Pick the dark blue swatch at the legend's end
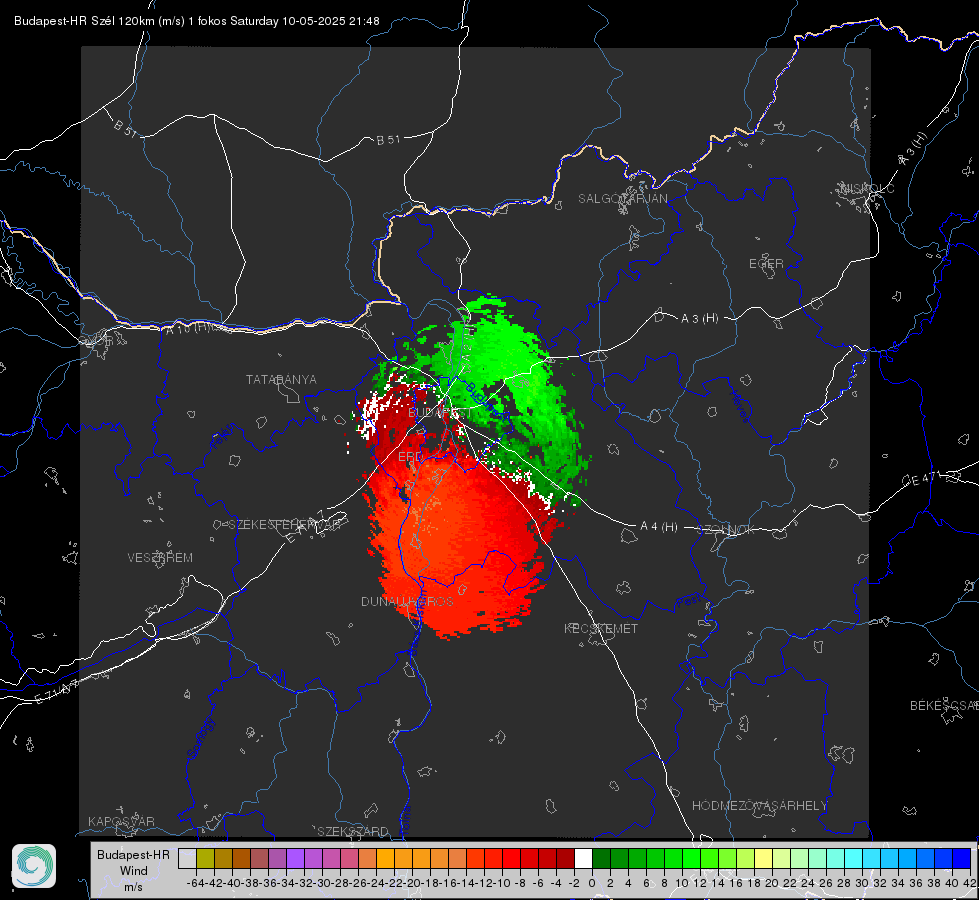This screenshot has width=979, height=900. pyautogui.click(x=962, y=858)
